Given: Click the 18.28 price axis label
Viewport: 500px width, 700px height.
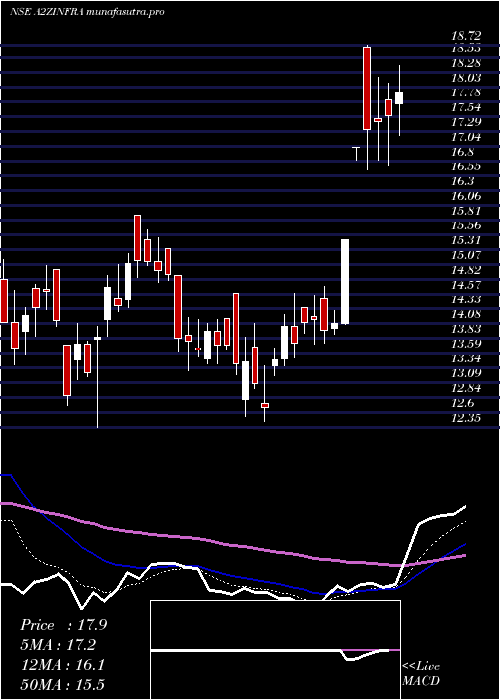Looking at the screenshot, I should click(x=466, y=64).
